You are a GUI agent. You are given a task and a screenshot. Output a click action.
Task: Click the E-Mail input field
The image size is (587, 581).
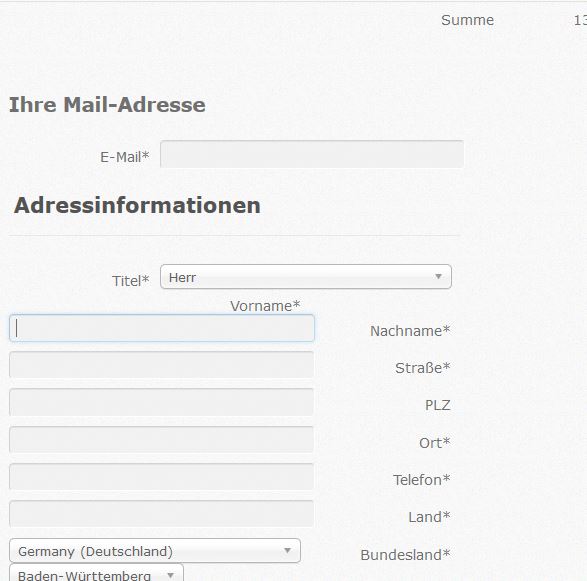click(312, 154)
